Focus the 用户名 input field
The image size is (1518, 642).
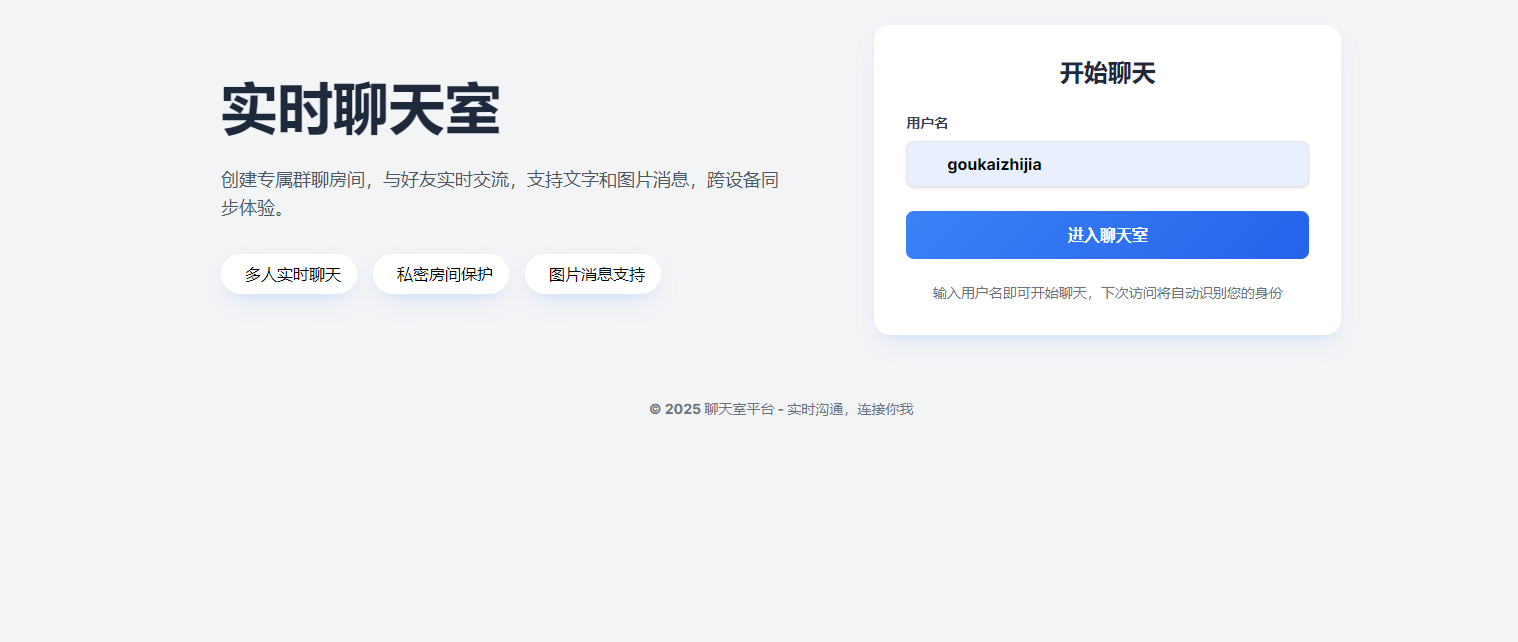(1107, 164)
